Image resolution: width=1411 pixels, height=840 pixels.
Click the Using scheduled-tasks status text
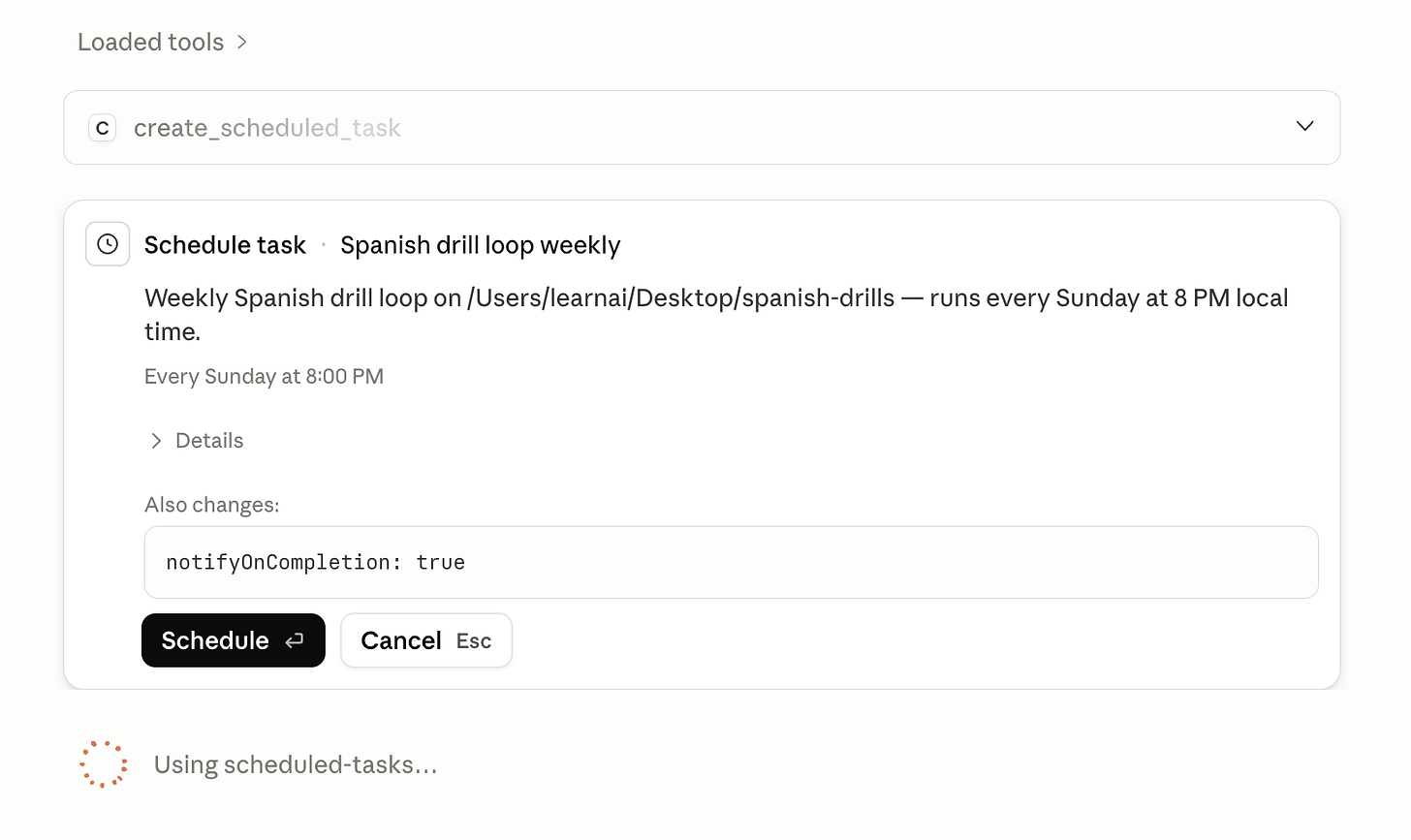point(296,764)
